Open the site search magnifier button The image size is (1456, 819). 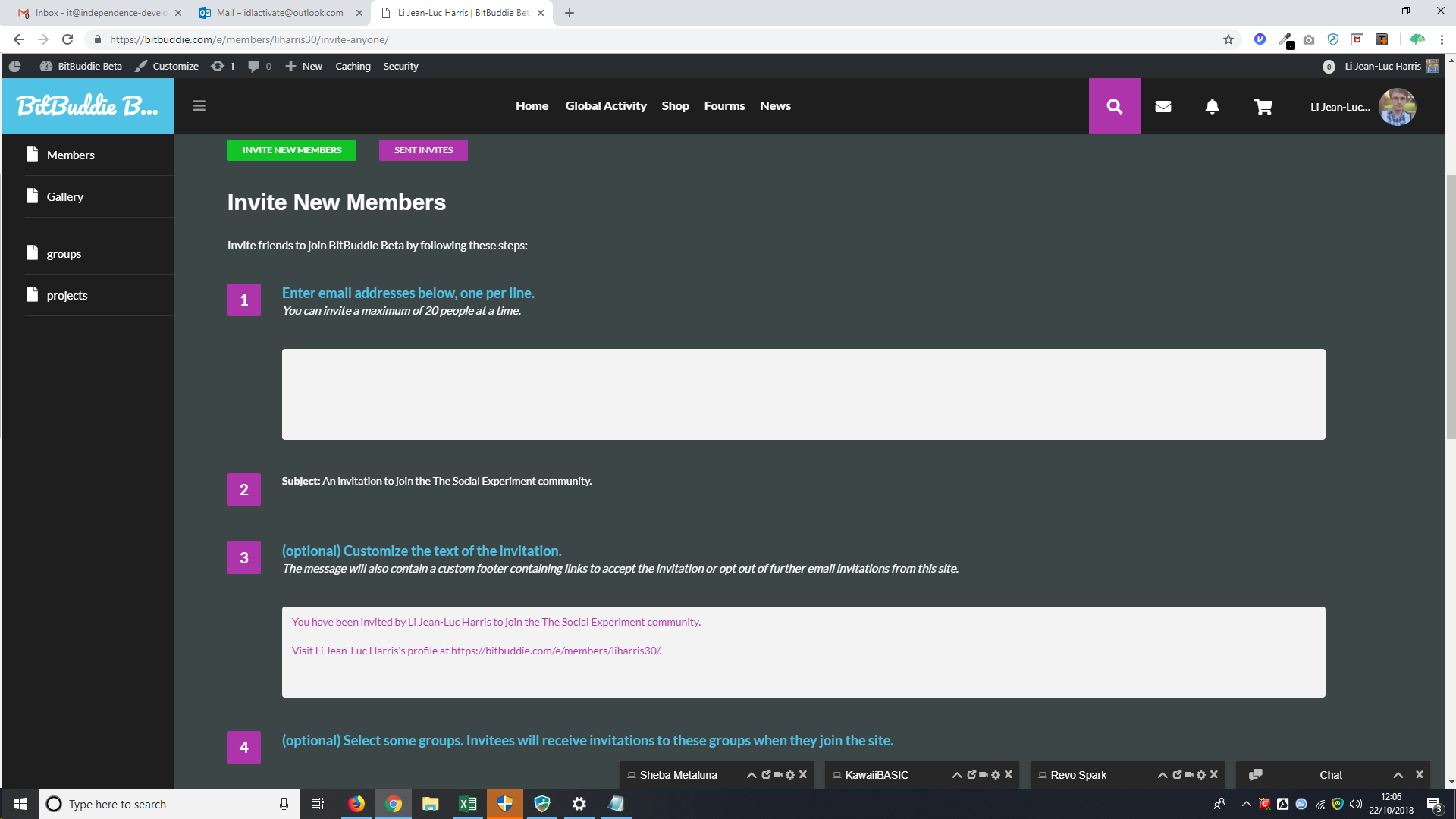click(1114, 106)
